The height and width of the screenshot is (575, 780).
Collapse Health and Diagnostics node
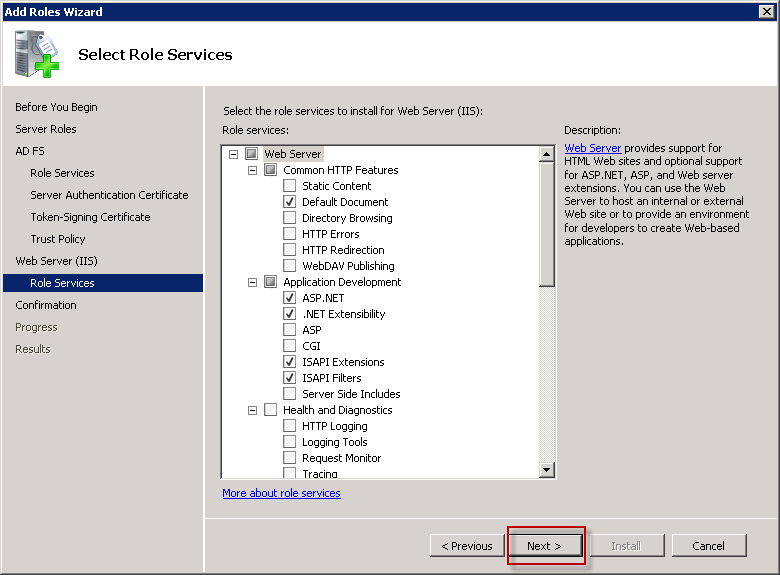[252, 410]
